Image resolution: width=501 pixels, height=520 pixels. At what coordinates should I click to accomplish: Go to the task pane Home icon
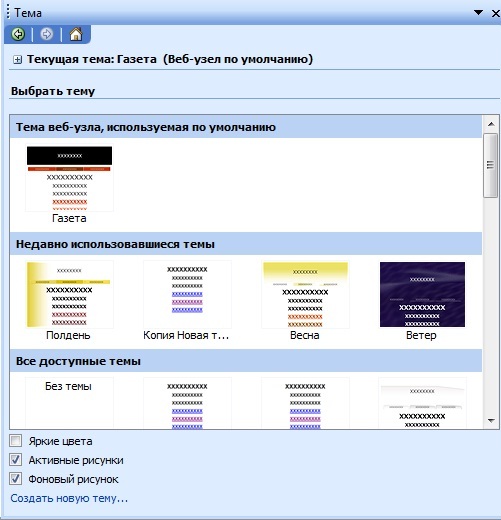76,34
